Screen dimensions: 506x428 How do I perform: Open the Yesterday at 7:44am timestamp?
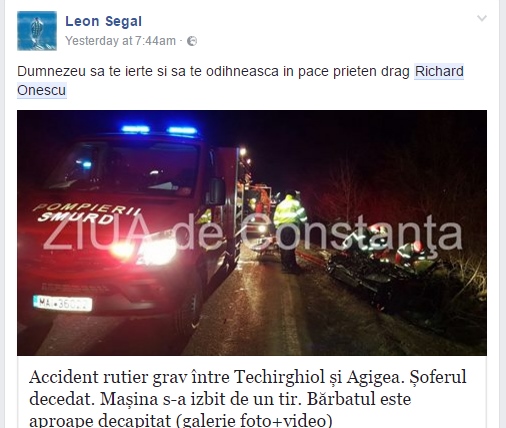120,41
